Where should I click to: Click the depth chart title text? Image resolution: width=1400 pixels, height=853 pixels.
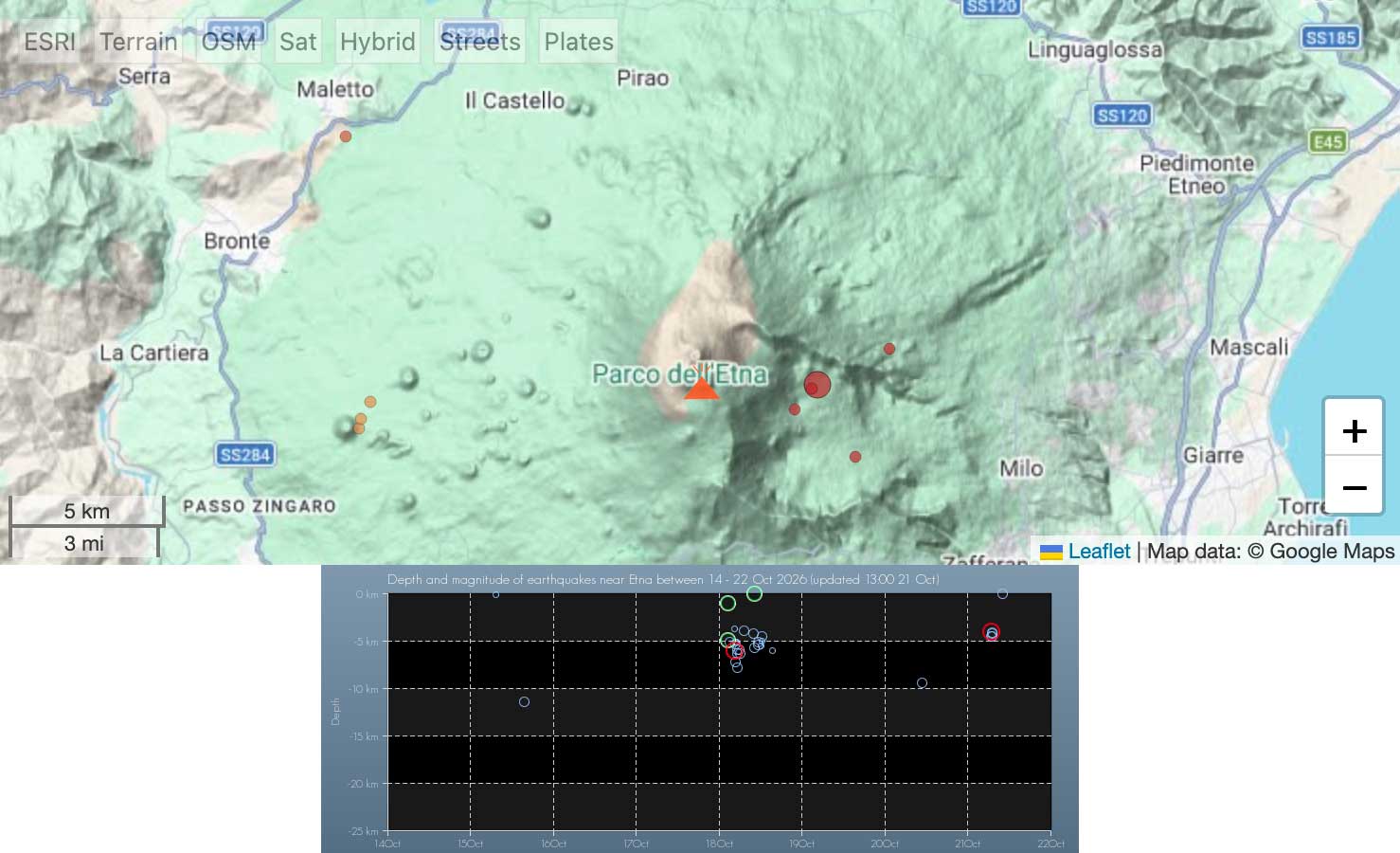coord(663,579)
